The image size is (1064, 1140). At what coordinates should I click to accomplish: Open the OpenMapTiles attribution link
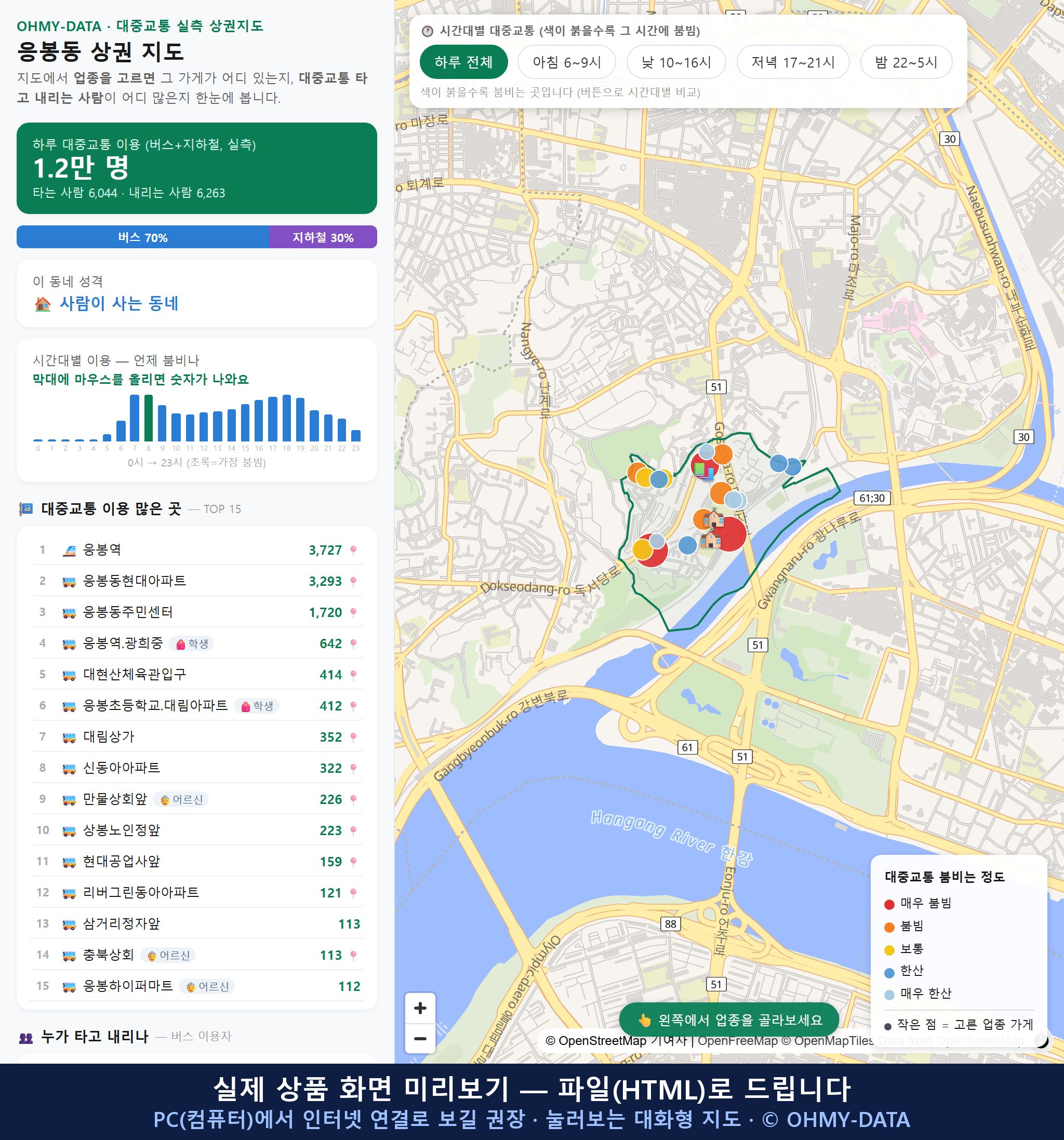coord(828,1041)
